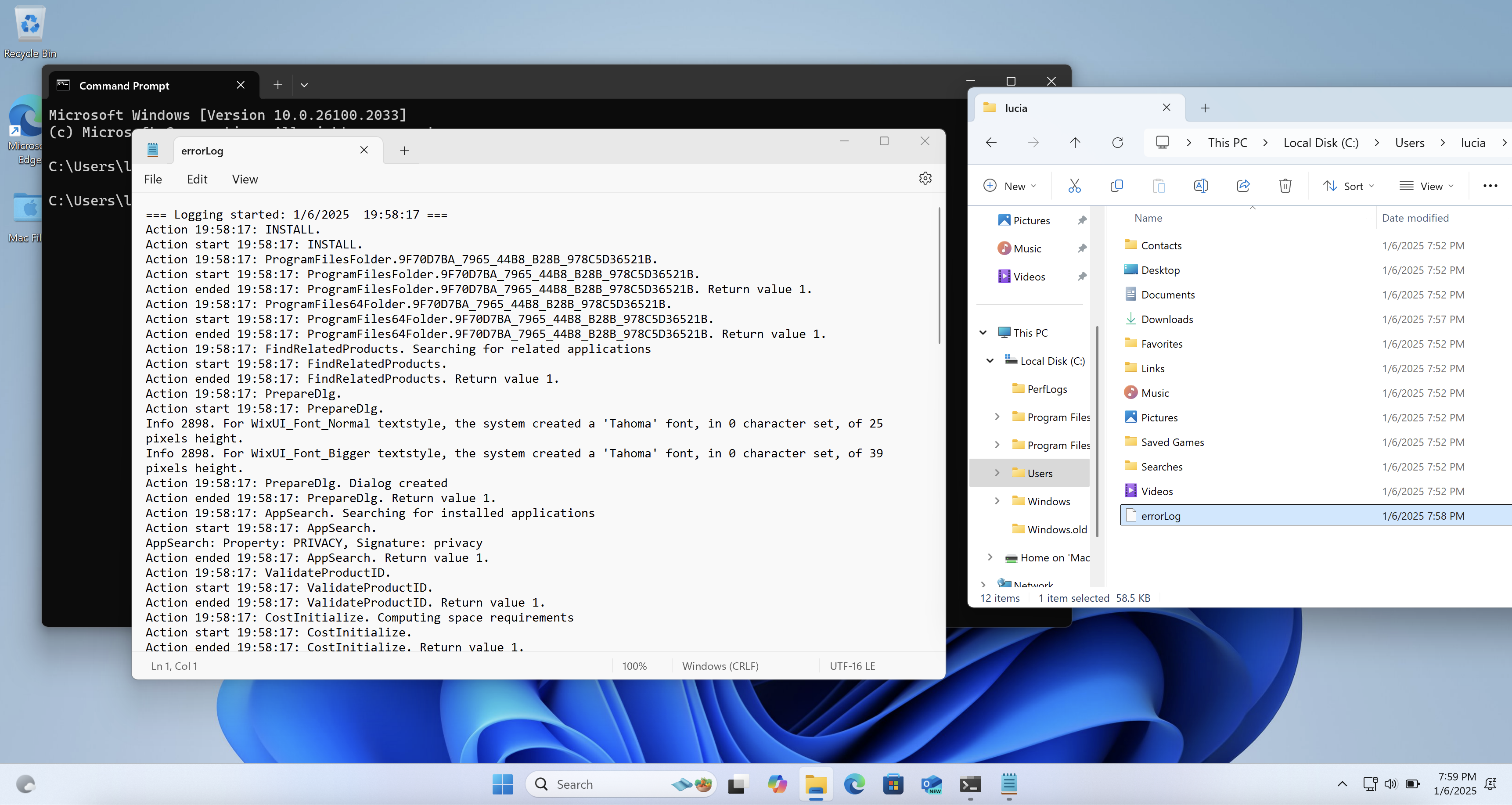
Task: Unpin Pictures from Quick access
Action: [1082, 221]
